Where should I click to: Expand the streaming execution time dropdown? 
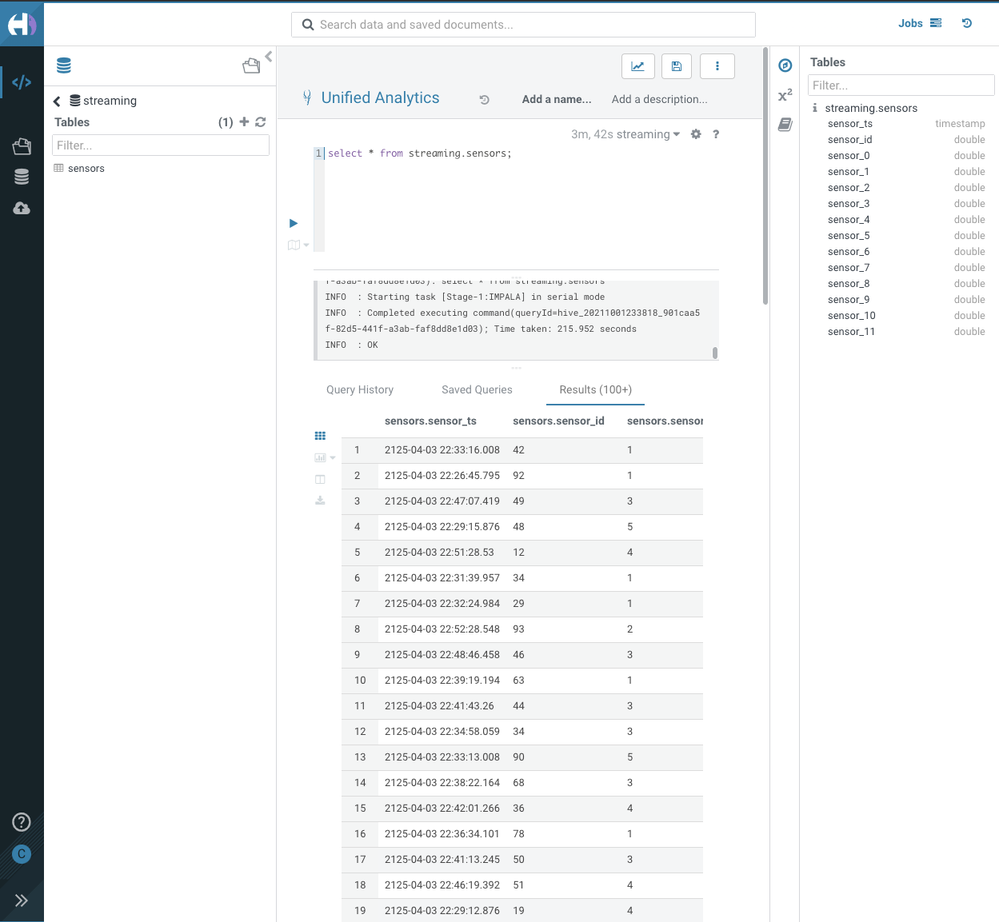coord(626,134)
